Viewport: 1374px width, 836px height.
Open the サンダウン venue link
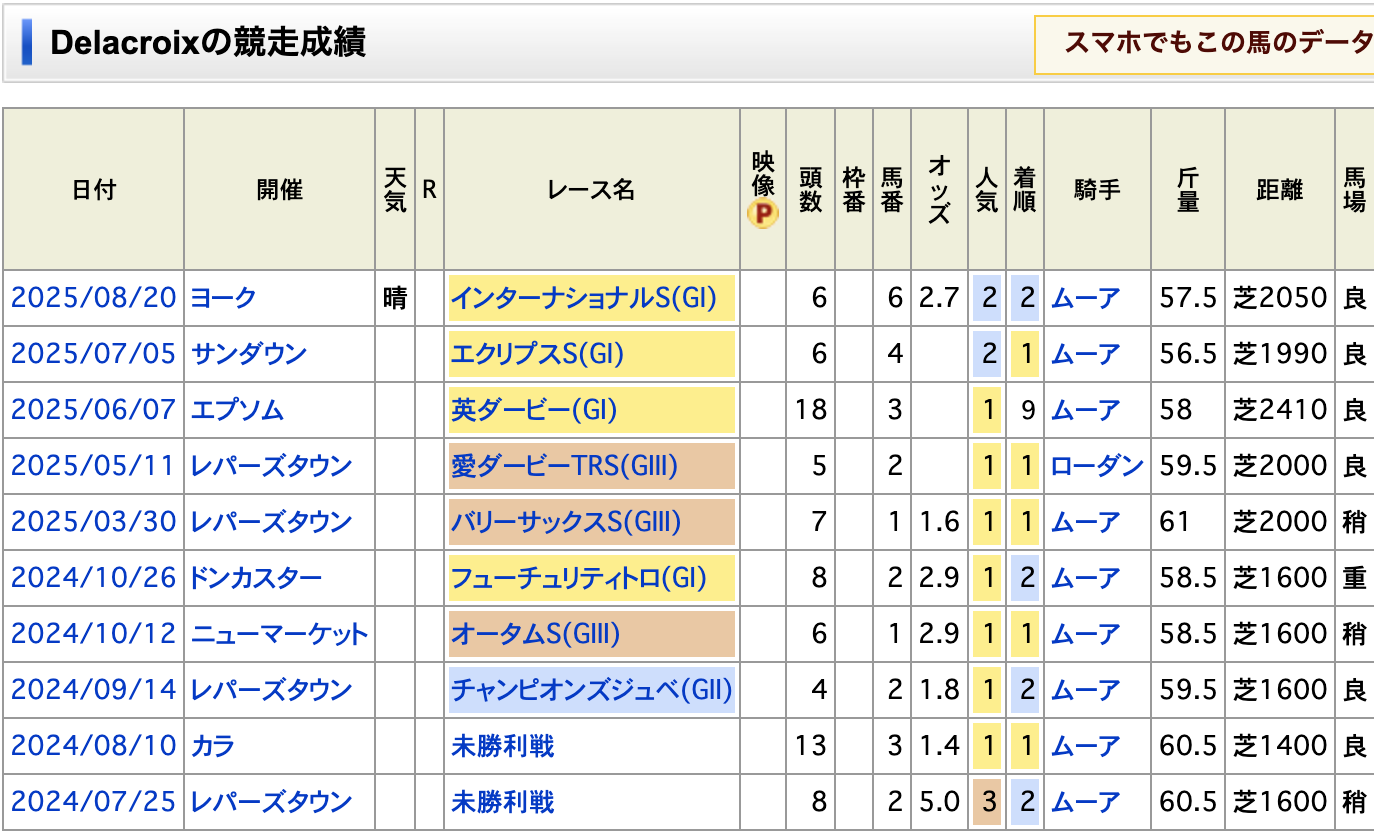pyautogui.click(x=248, y=354)
